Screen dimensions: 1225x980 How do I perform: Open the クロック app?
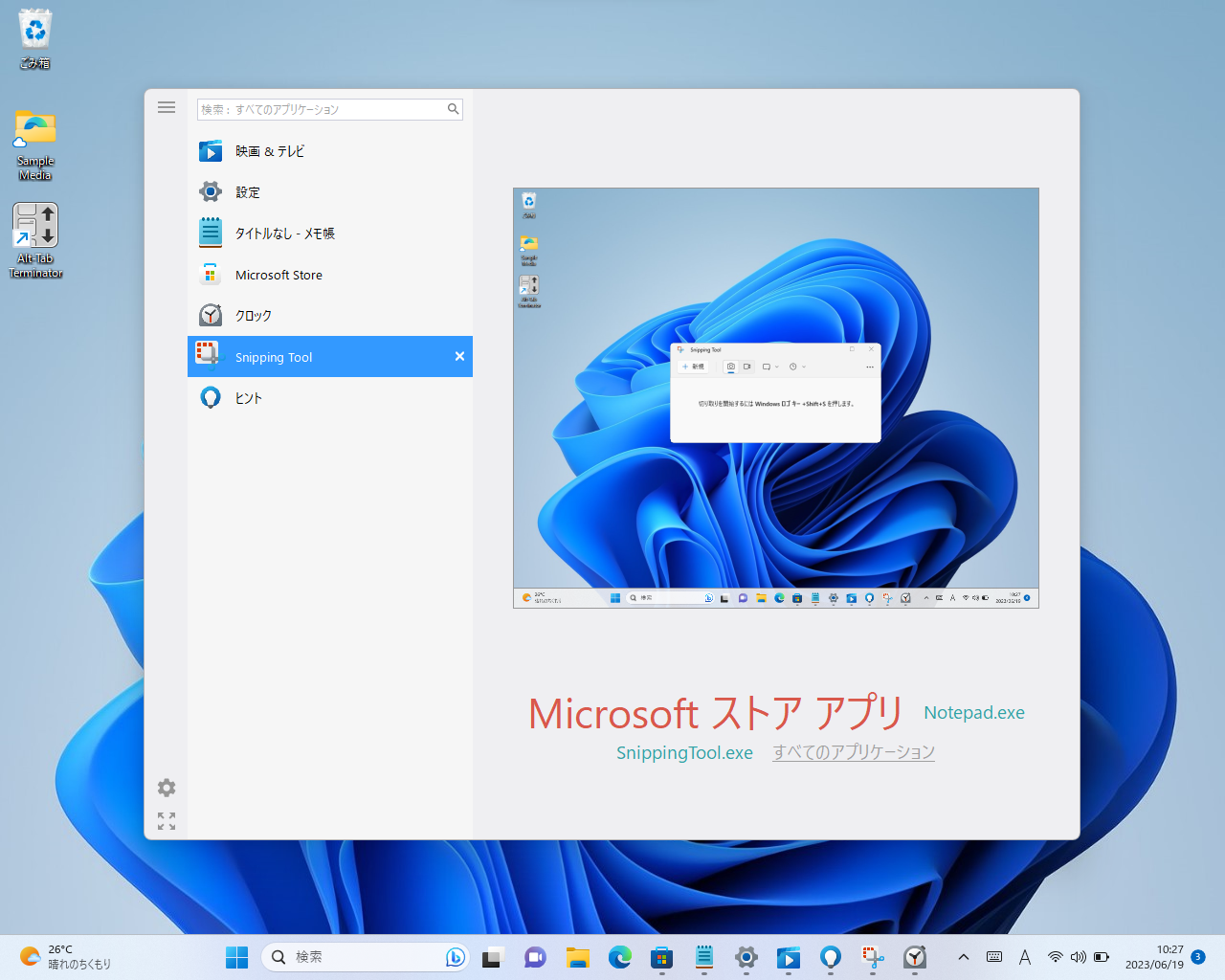(x=251, y=315)
